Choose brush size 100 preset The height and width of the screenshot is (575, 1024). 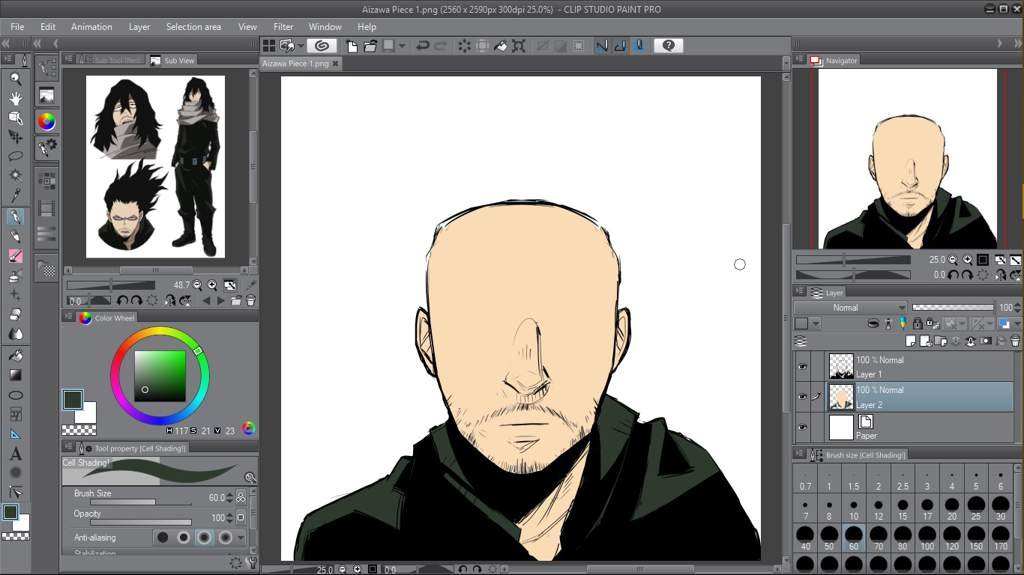(x=927, y=538)
